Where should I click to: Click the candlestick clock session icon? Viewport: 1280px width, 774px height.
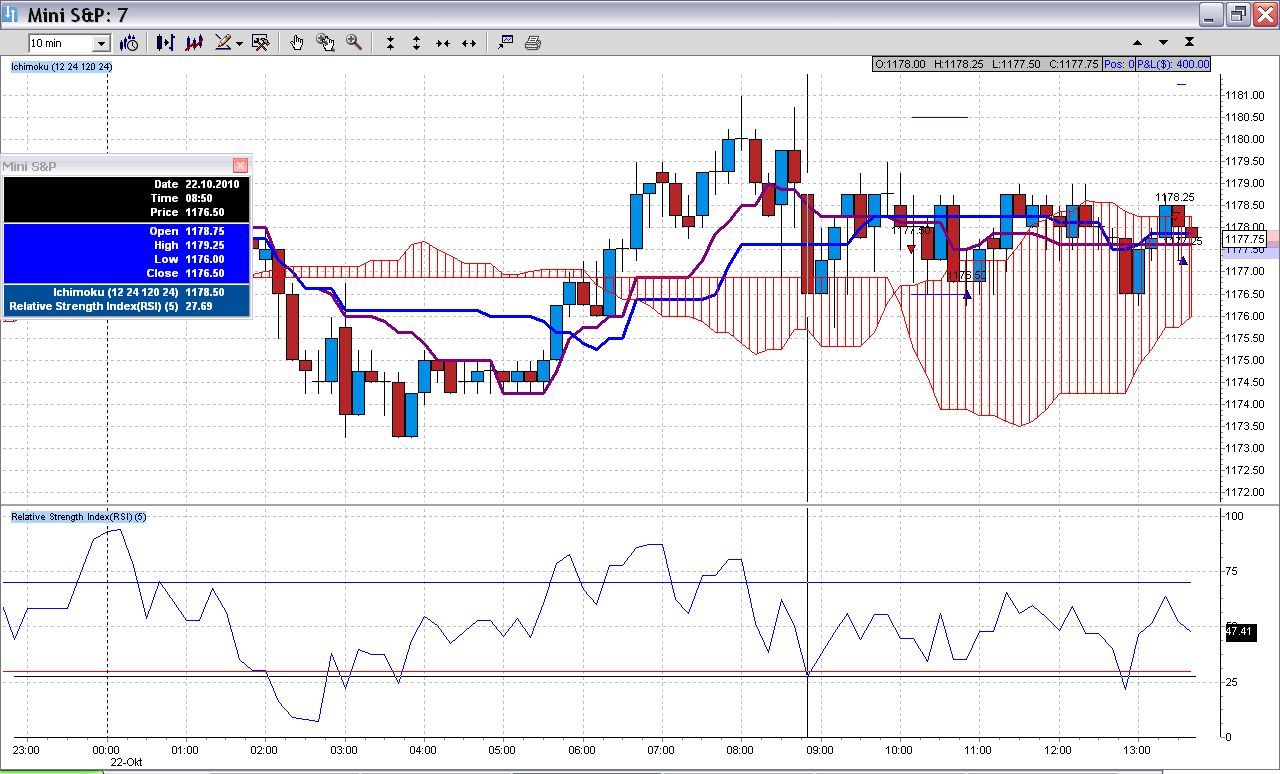pos(129,43)
